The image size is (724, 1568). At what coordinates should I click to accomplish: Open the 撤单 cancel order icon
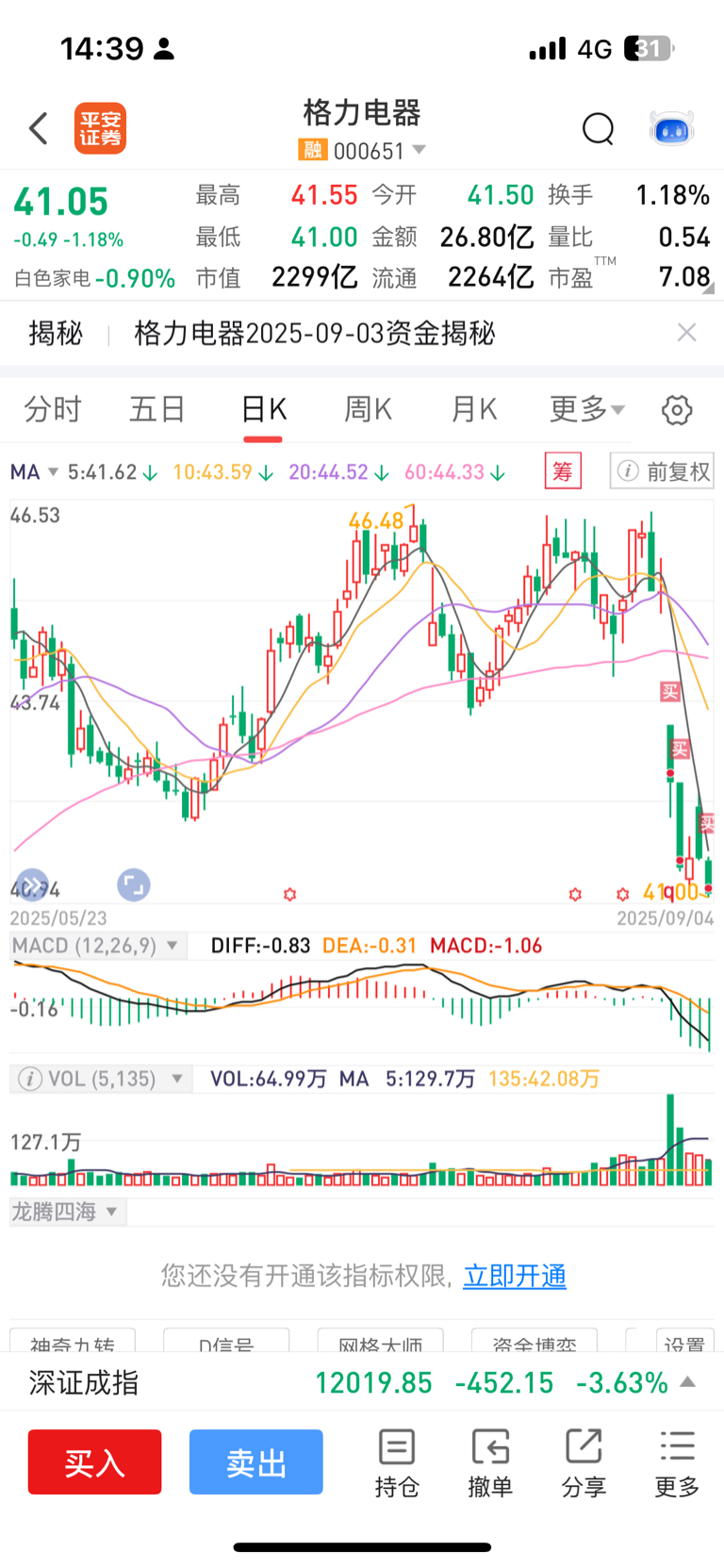click(490, 1462)
